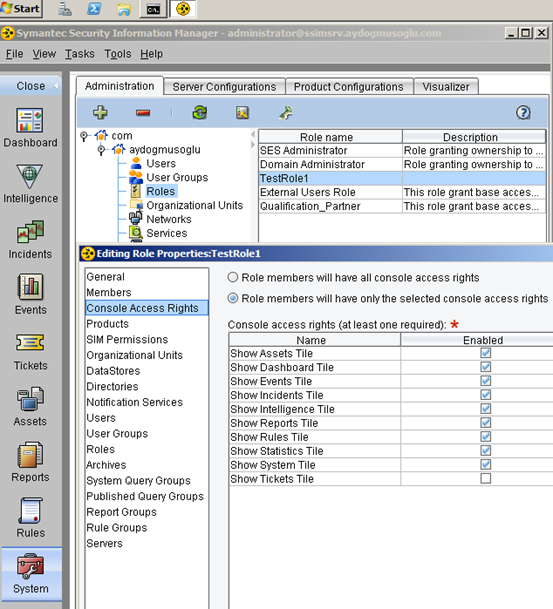Uncheck Show Assets Tile checkbox
Viewport: 553px width, 609px height.
(x=485, y=353)
